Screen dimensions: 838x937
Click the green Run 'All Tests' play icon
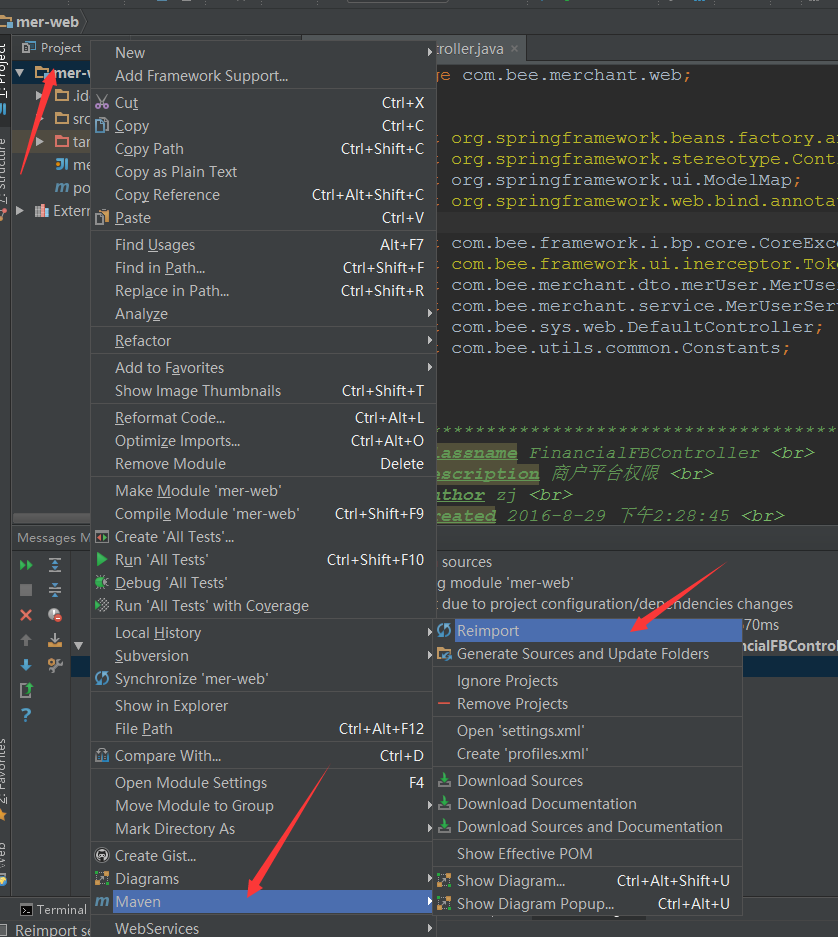click(x=102, y=559)
